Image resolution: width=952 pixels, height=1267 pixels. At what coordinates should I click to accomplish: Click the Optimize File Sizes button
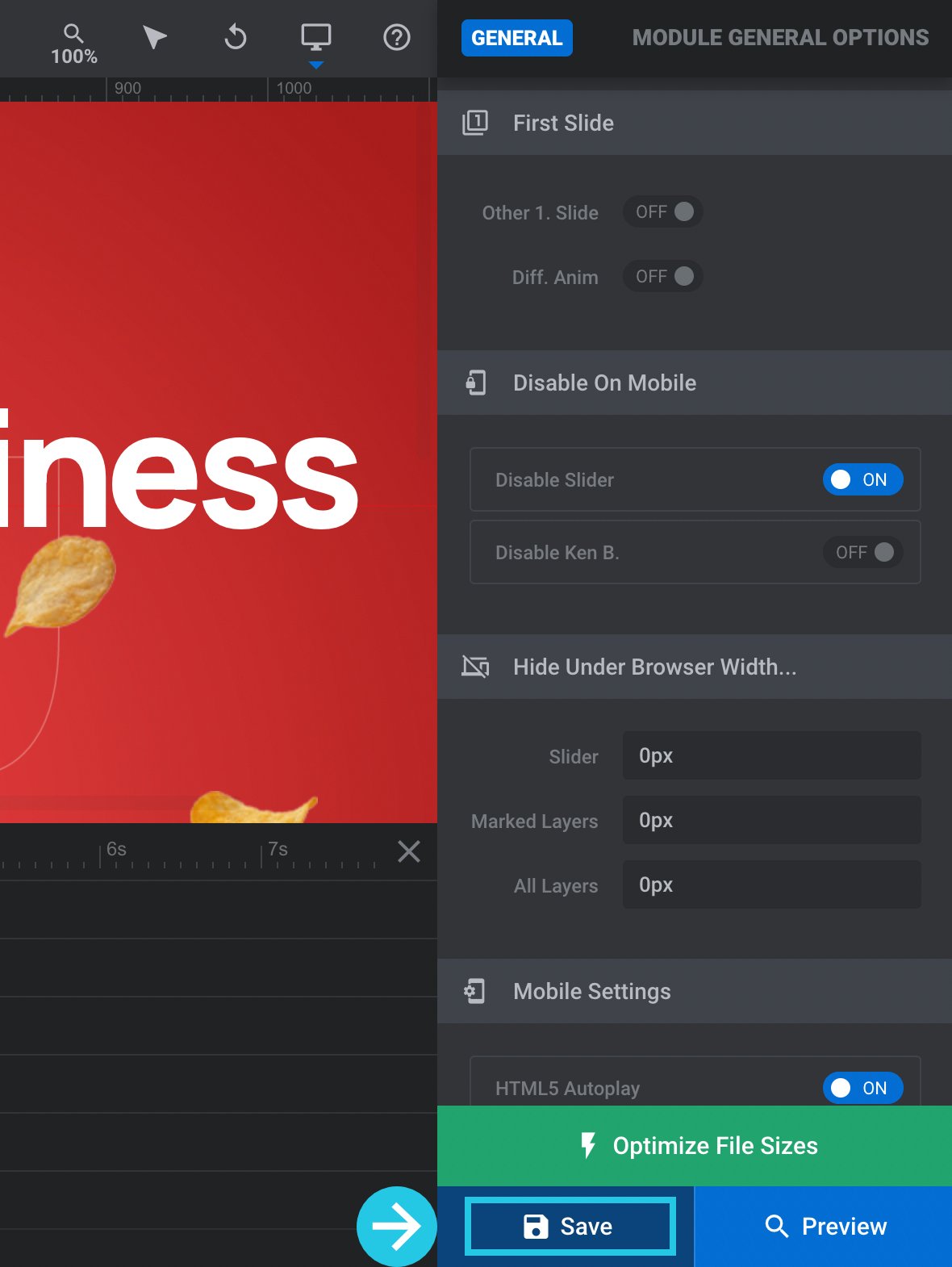coord(695,1146)
